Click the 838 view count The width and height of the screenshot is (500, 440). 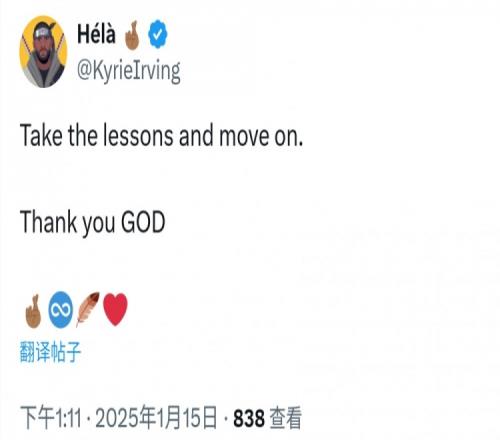pyautogui.click(x=249, y=418)
